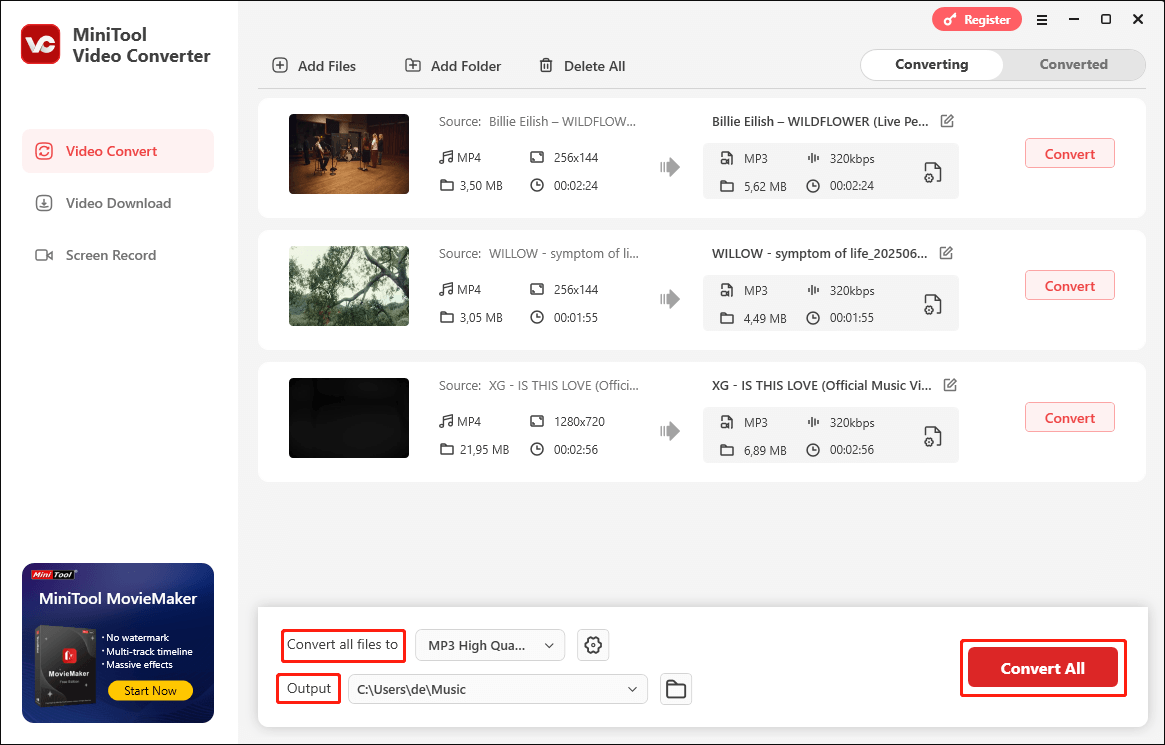Click the '5,62 MB' output size

[765, 186]
